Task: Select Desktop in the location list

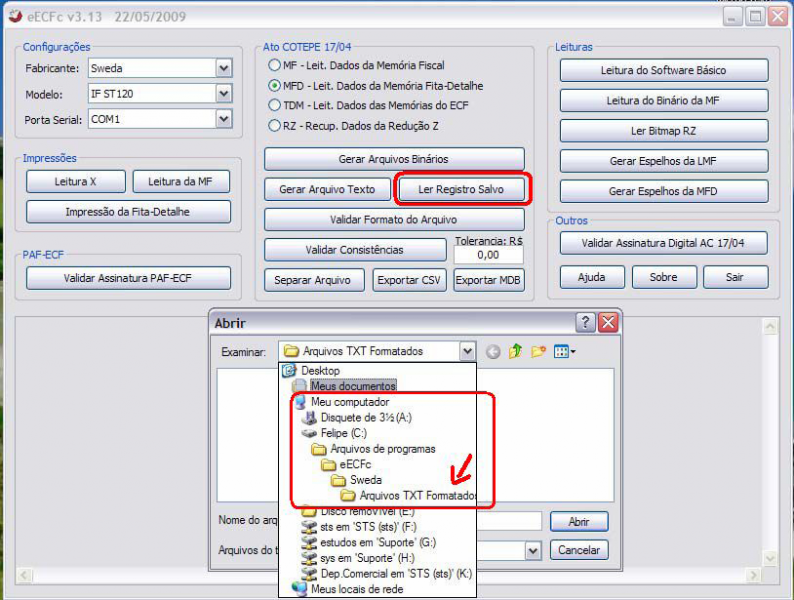Action: click(x=319, y=371)
